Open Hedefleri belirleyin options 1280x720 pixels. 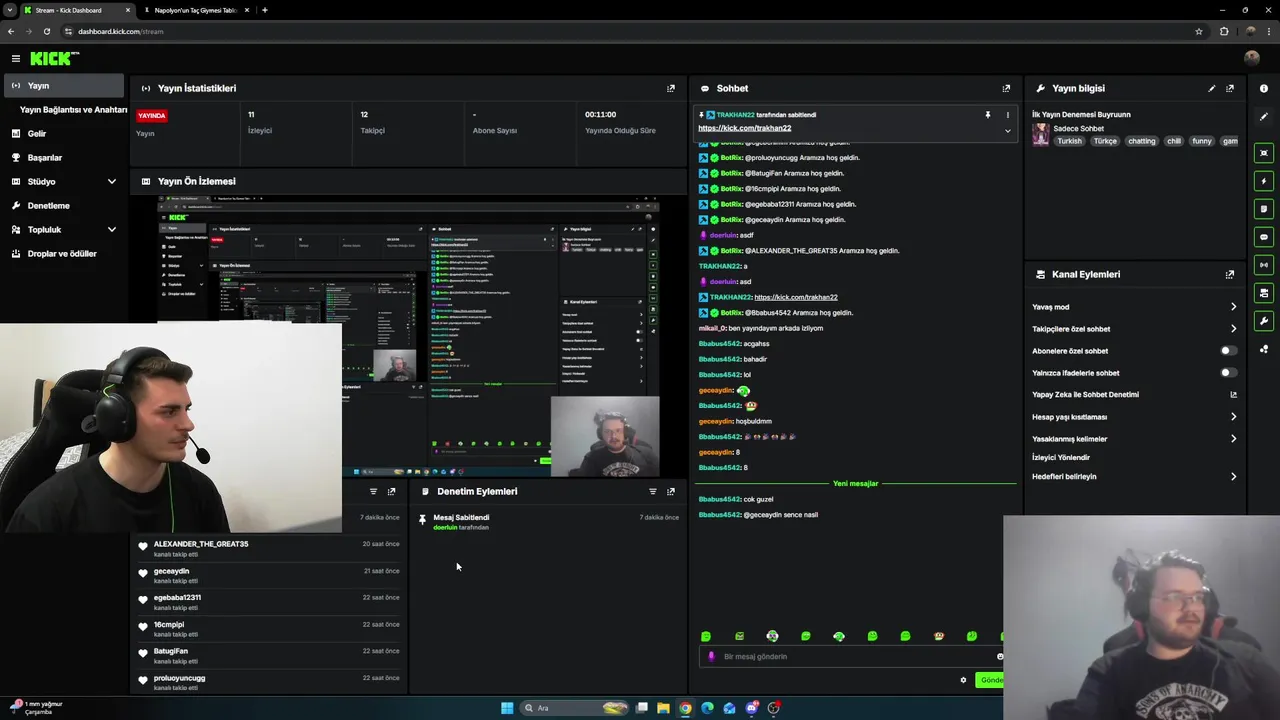[1134, 477]
